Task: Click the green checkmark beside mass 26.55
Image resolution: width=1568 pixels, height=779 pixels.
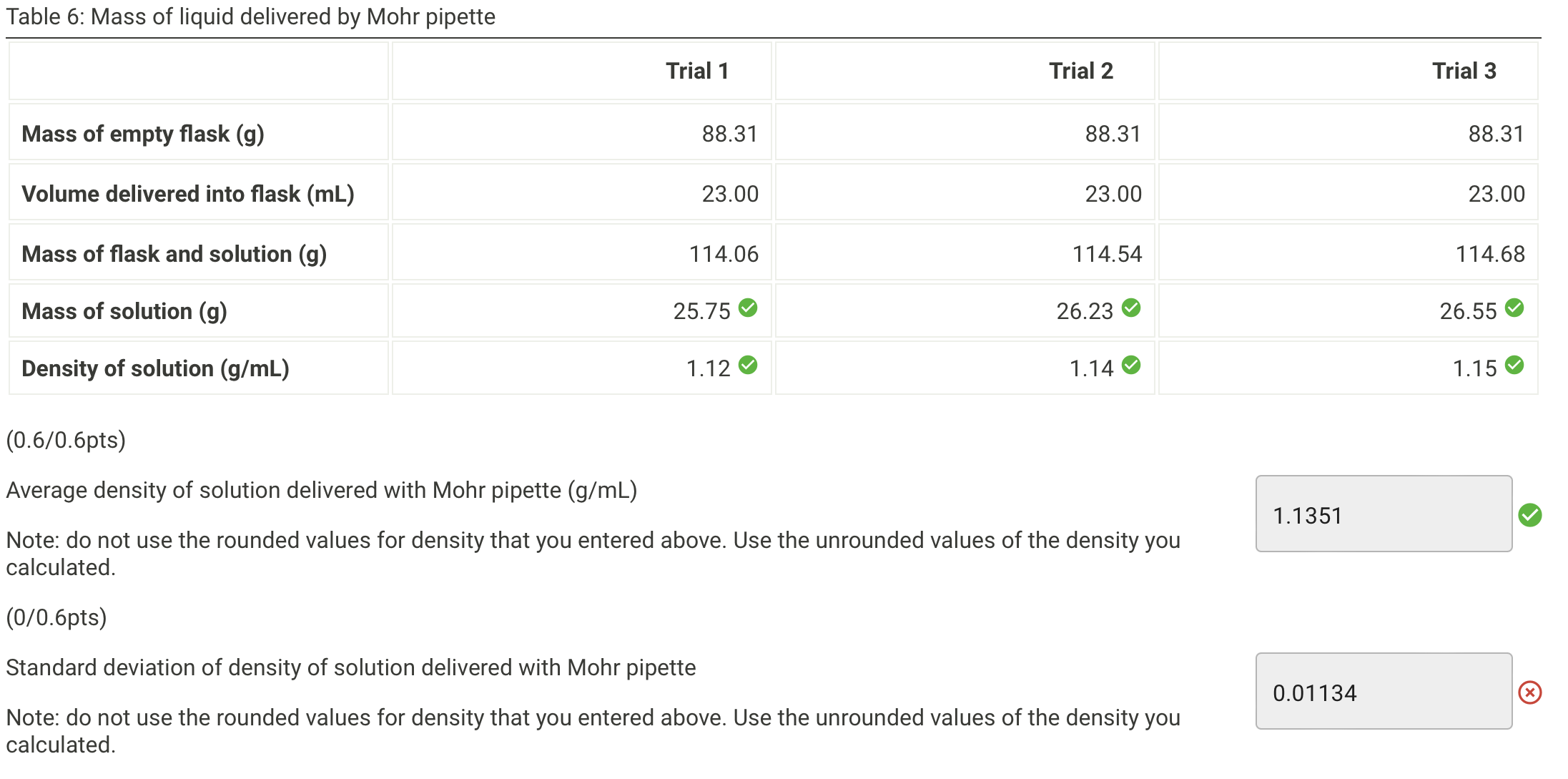Action: [x=1515, y=308]
